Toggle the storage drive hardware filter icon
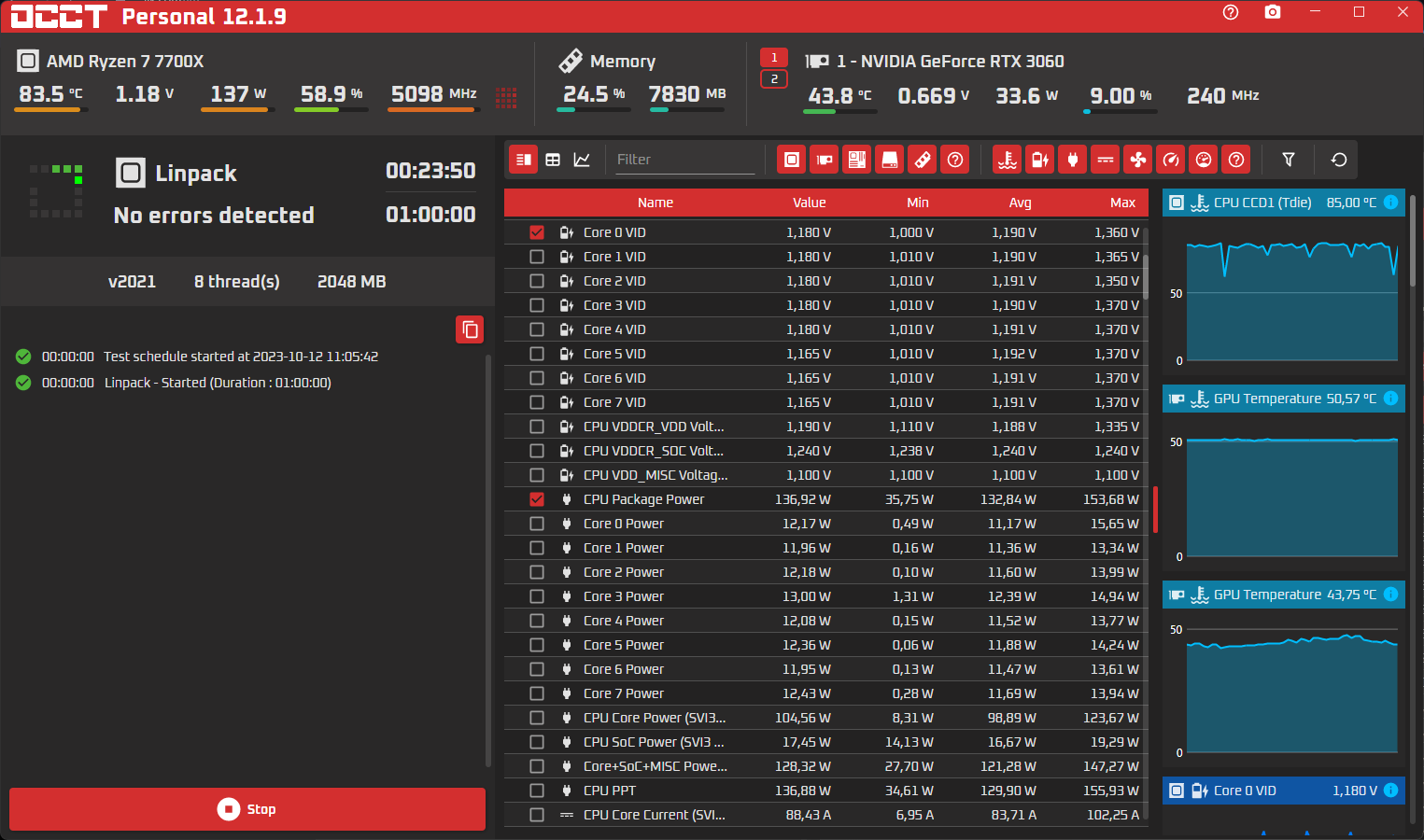The image size is (1424, 840). point(890,160)
